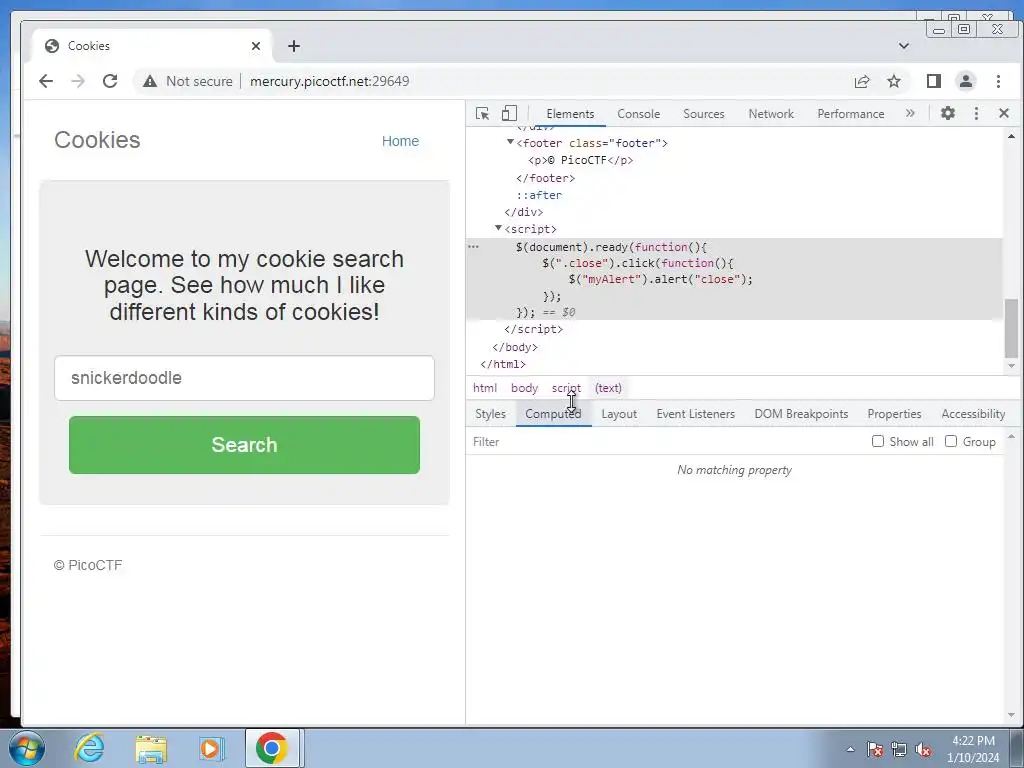Open a new tab with plus button

click(294, 46)
